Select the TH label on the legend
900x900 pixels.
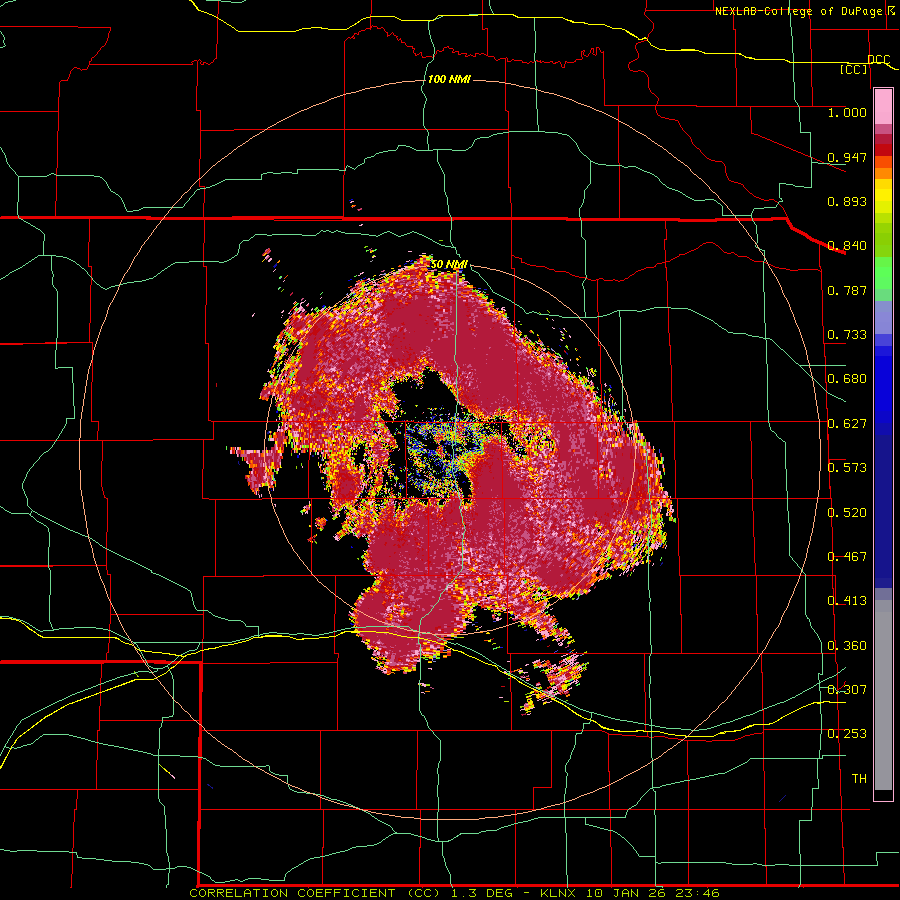coord(859,779)
